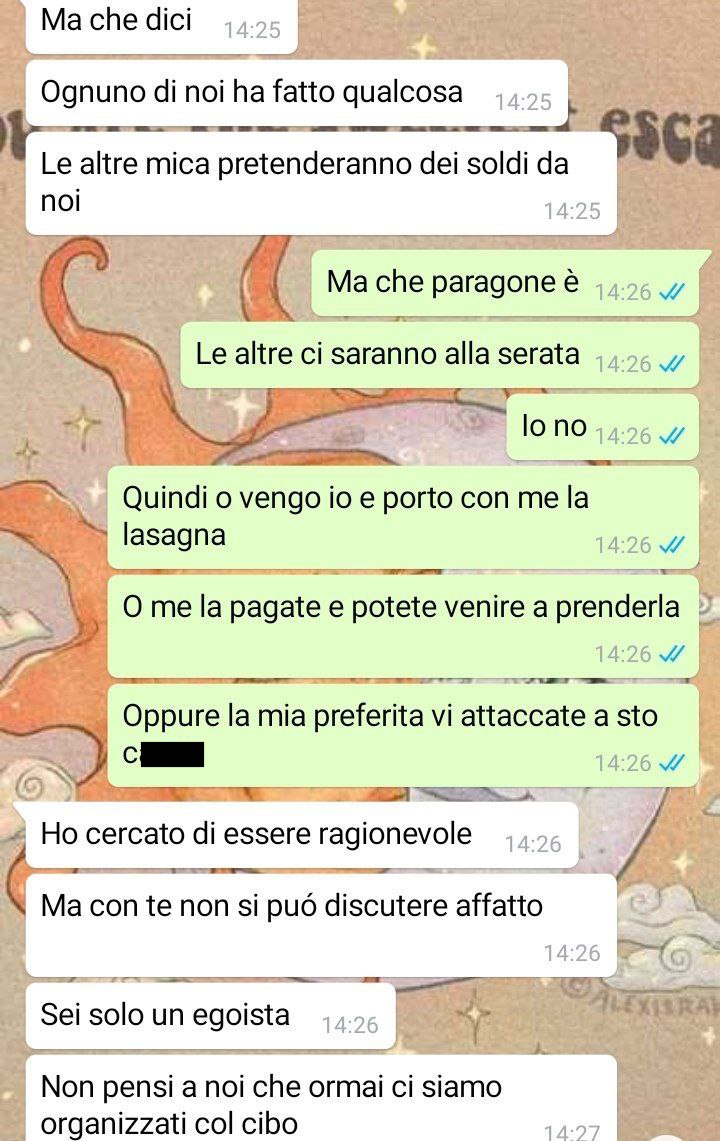Tap the 'Non pensi a noi che ormai' message

(x=321, y=1099)
